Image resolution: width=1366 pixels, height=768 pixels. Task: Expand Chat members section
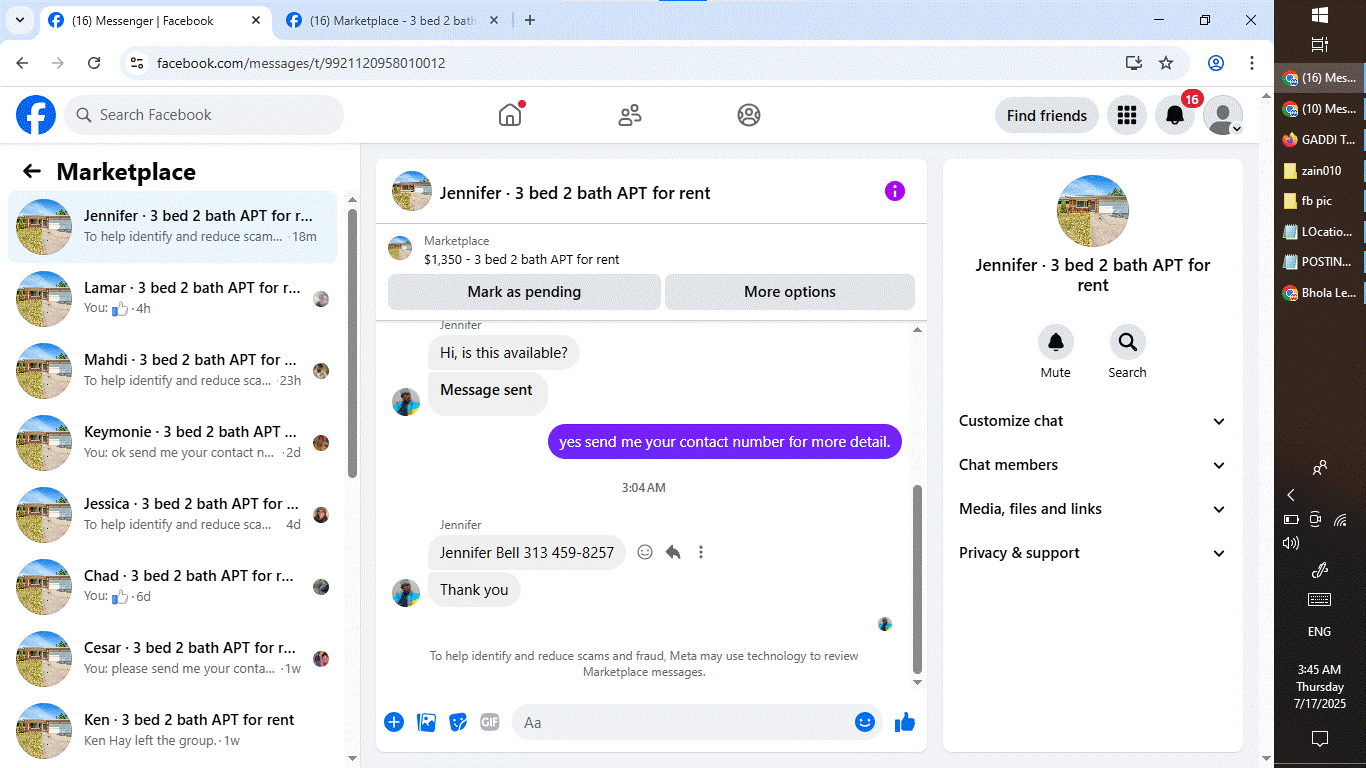(1093, 465)
